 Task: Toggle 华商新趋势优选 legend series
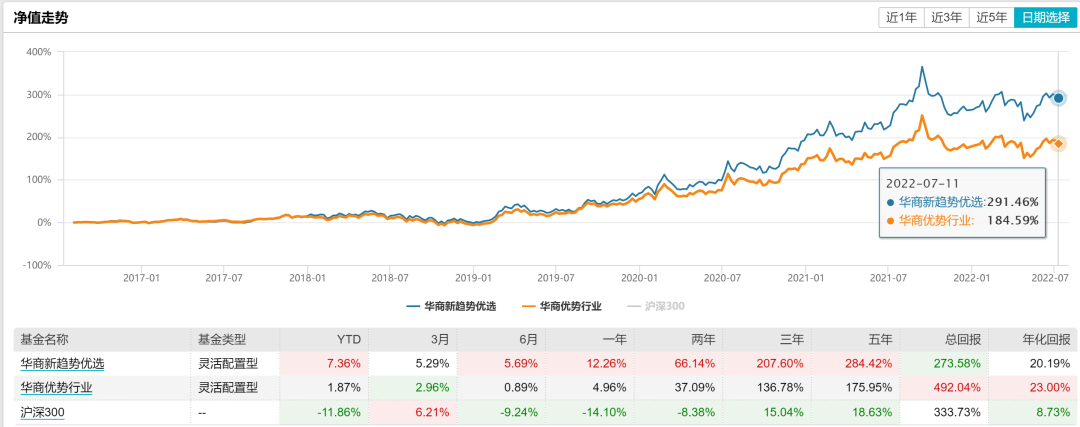click(x=450, y=306)
